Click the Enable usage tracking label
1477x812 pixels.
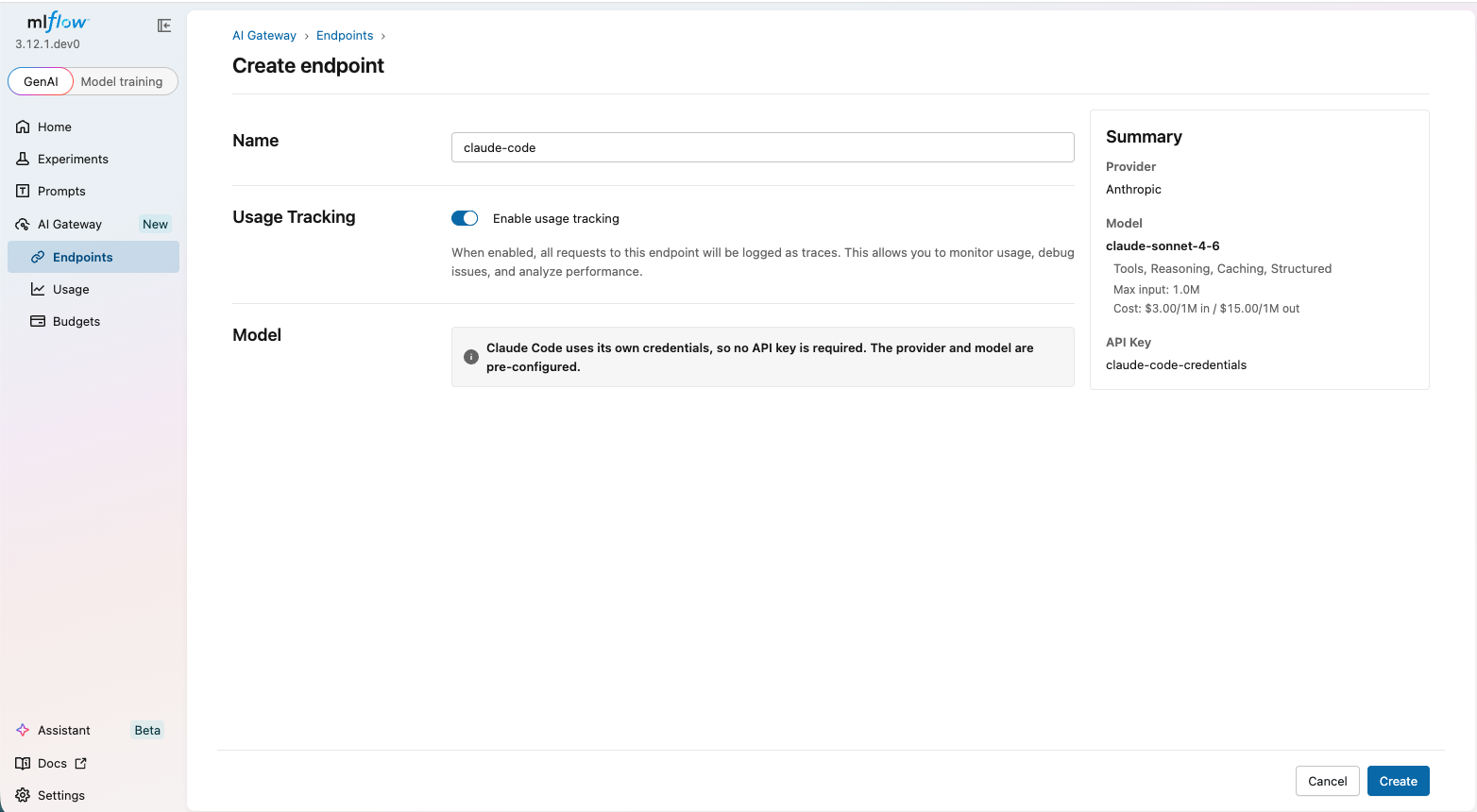coord(556,218)
